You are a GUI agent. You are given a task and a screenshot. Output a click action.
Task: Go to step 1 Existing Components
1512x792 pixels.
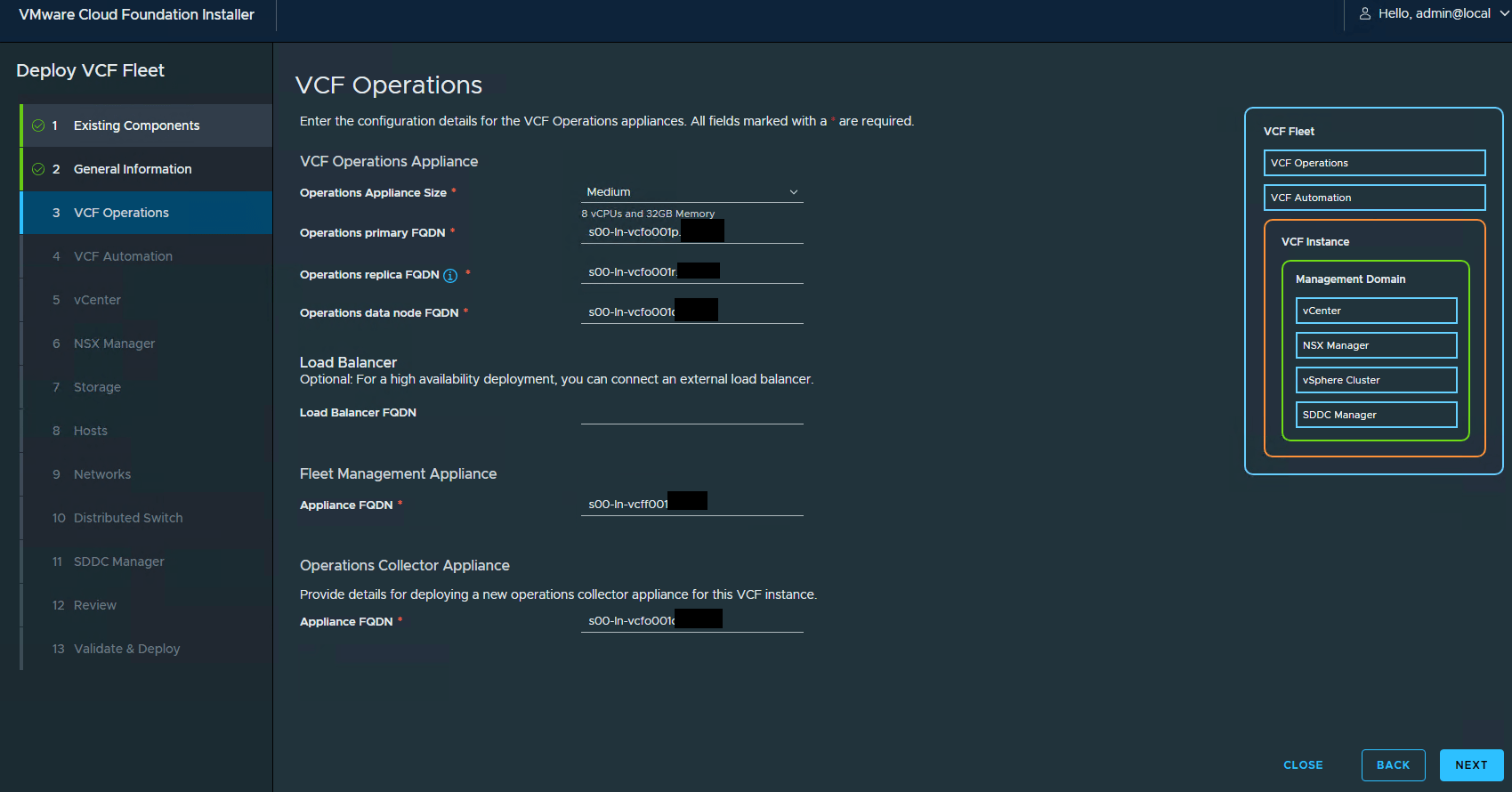[147, 125]
